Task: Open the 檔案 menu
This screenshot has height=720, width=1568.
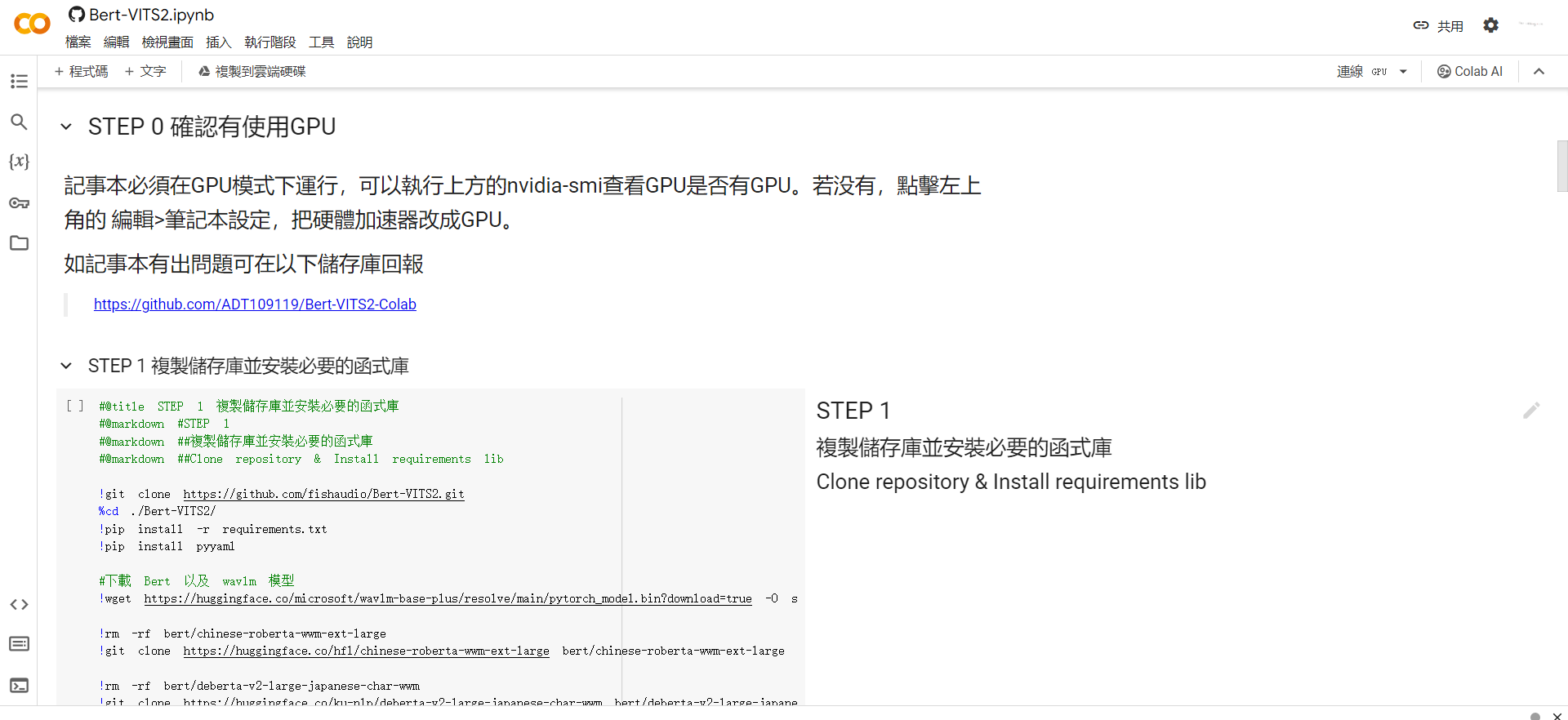Action: (x=78, y=42)
